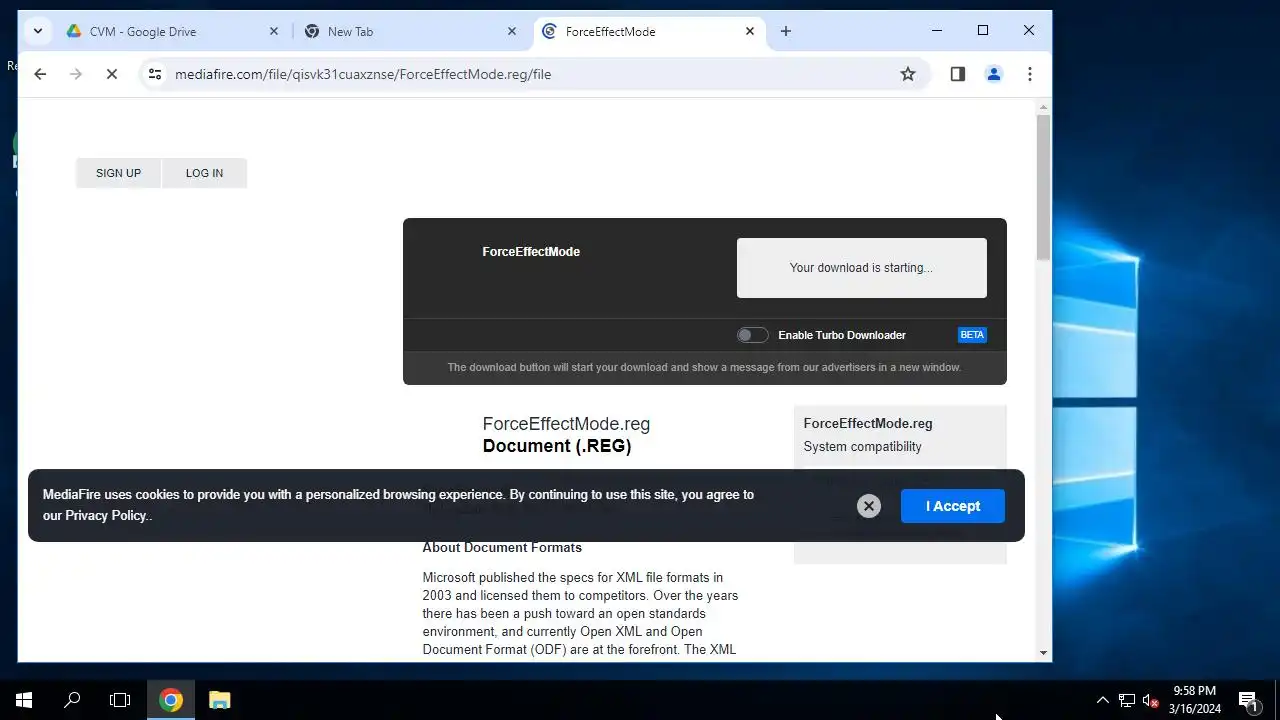Click the greyed-out forward arrow

(x=76, y=74)
